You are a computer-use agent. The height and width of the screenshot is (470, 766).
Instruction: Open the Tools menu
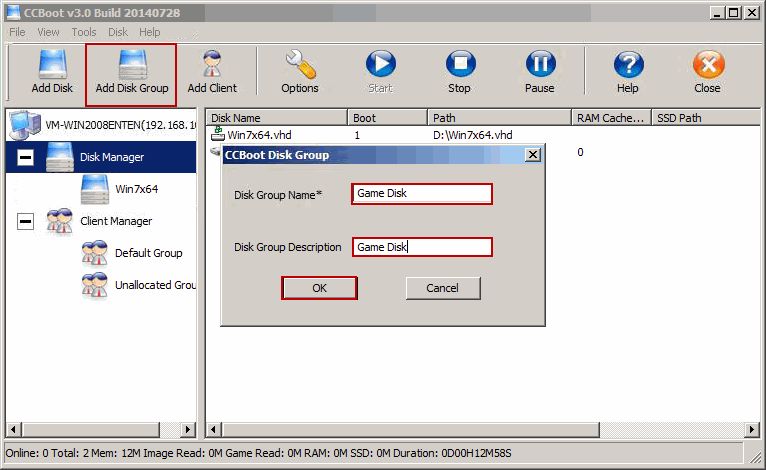click(x=84, y=32)
